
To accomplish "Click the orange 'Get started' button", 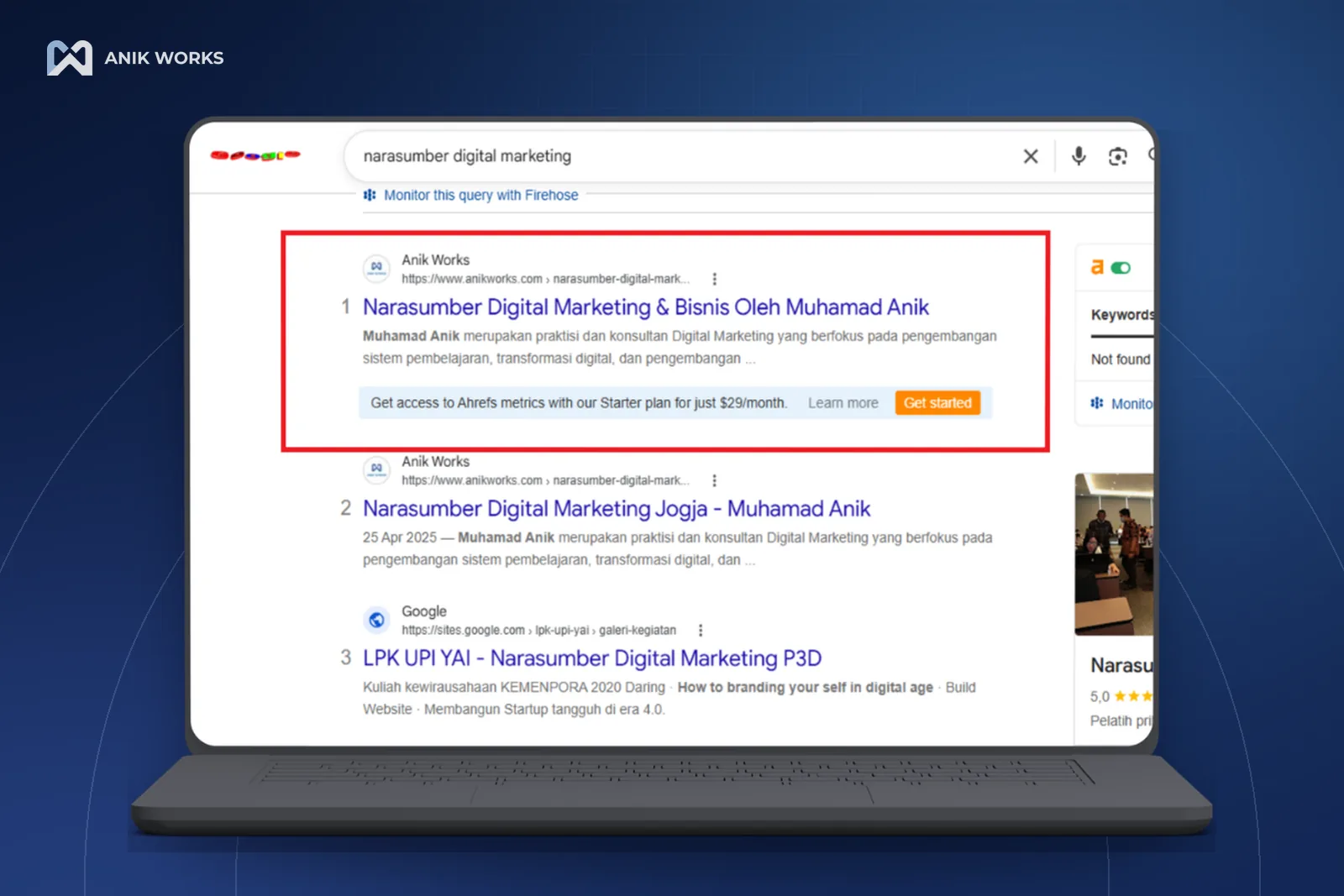I will [937, 403].
